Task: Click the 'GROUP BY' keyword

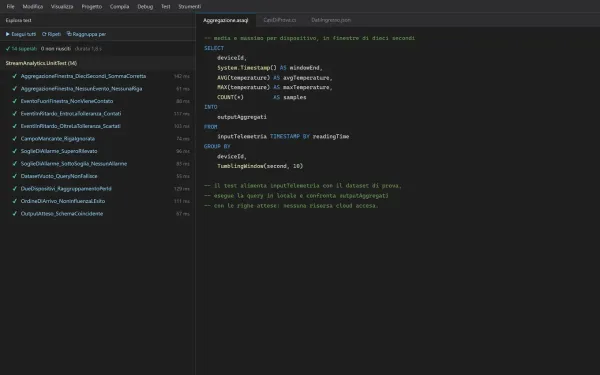Action: click(x=217, y=147)
